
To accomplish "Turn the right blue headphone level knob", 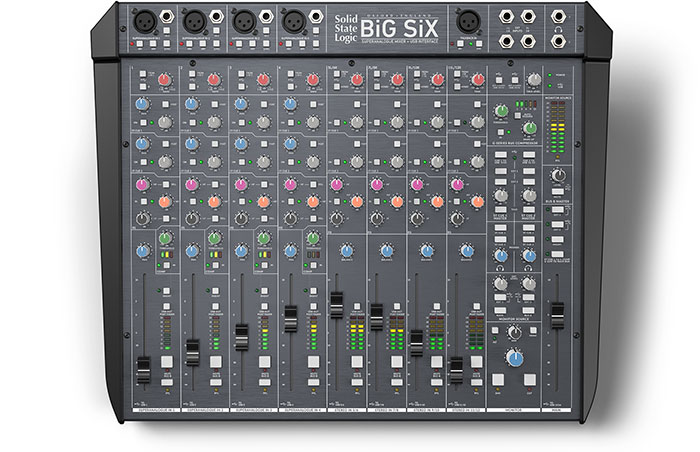I will click(x=529, y=255).
